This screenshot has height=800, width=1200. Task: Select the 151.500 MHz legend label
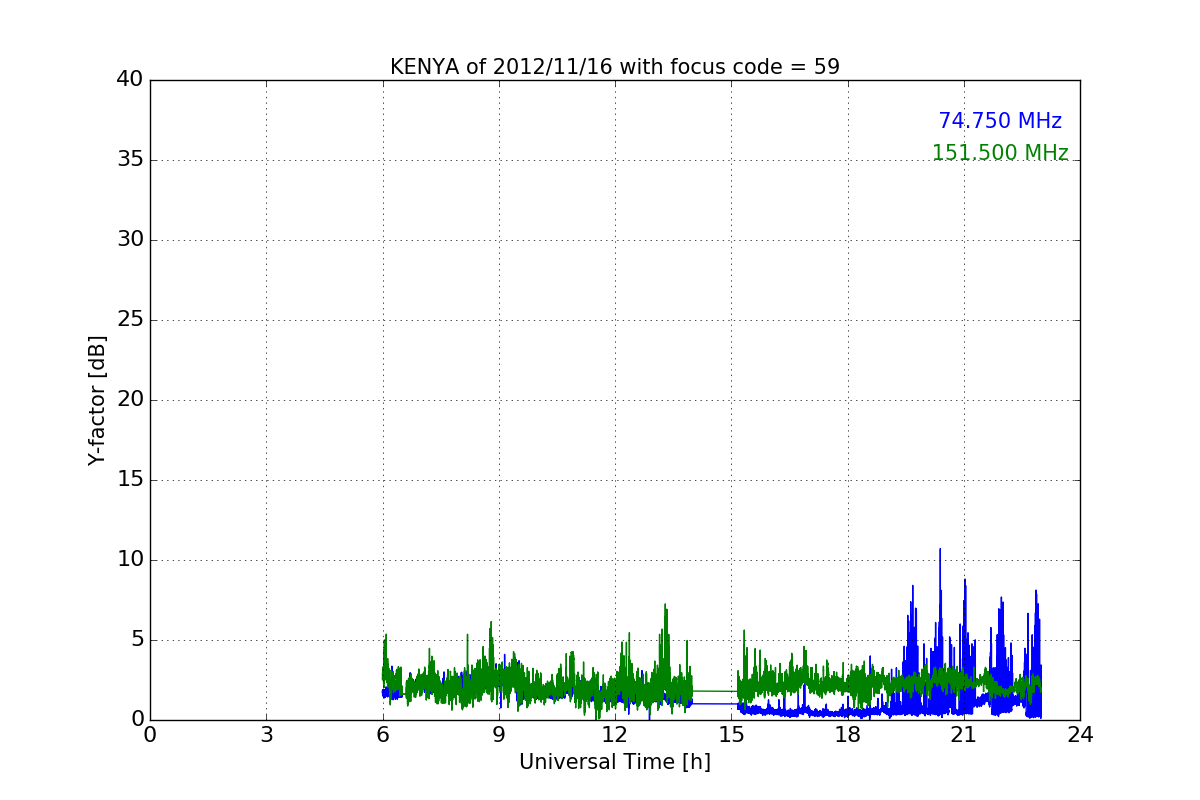[x=1000, y=153]
